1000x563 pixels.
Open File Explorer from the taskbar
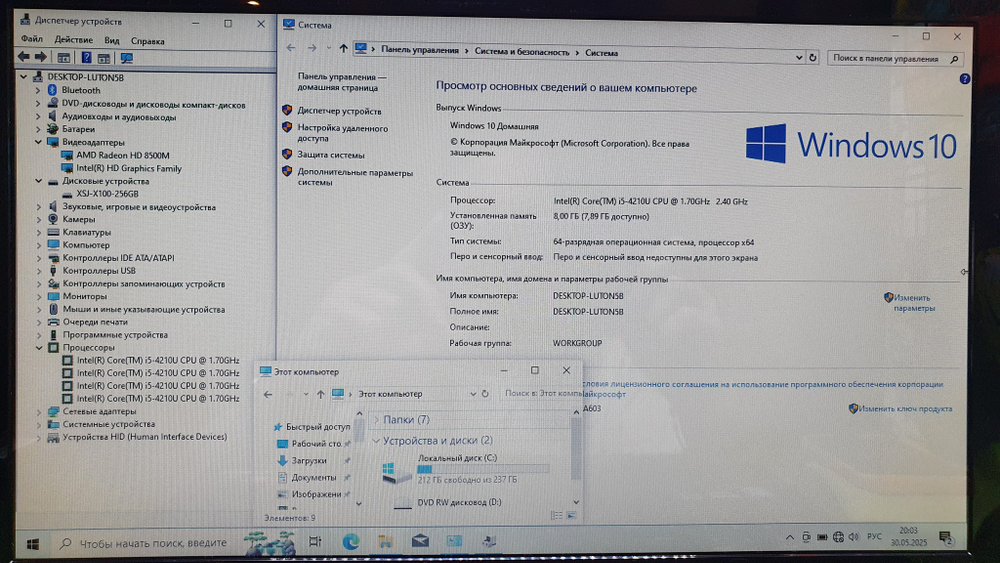tap(385, 541)
